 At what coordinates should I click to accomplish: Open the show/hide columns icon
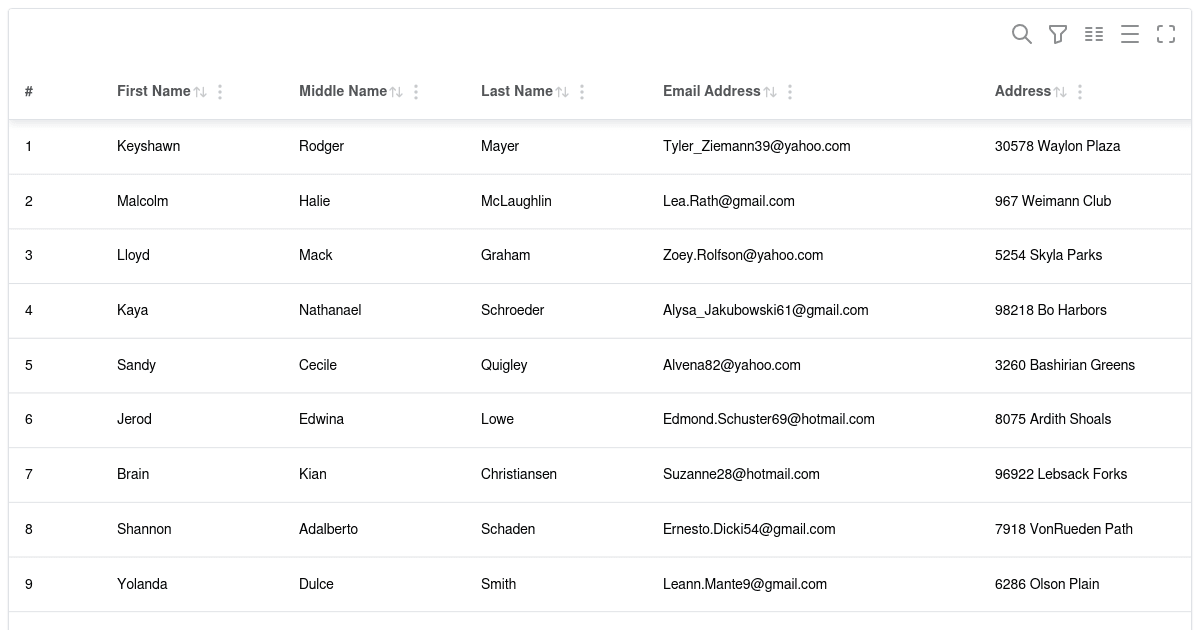pyautogui.click(x=1094, y=34)
